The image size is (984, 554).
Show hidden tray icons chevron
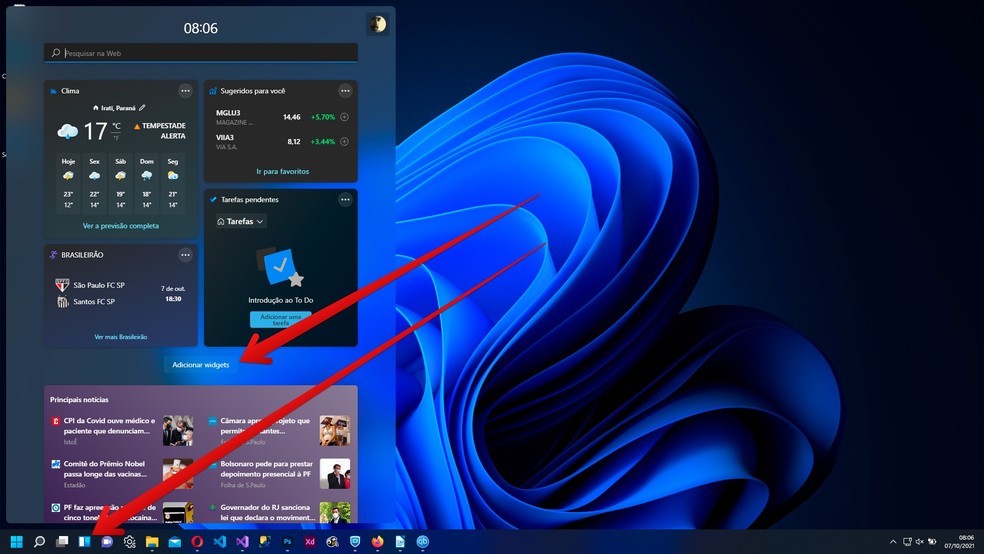[893, 541]
